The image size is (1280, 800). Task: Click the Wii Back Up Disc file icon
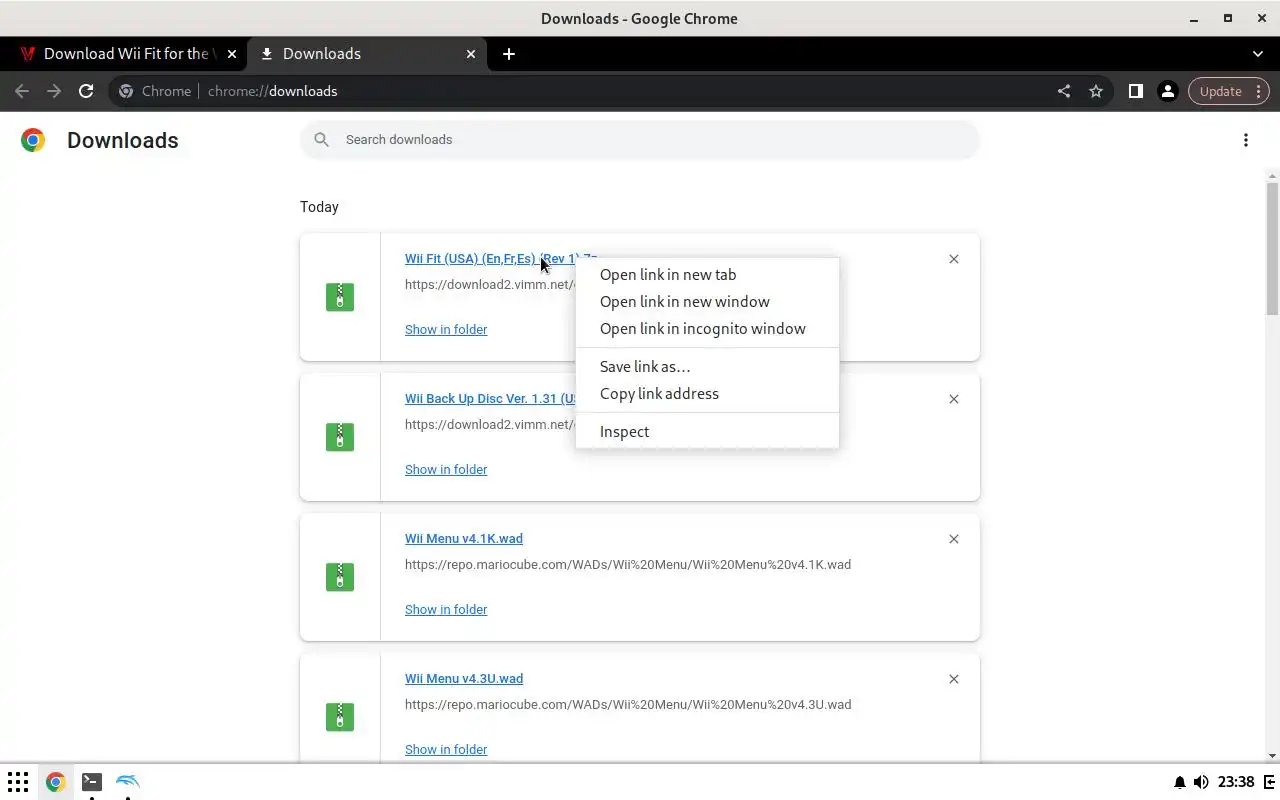point(340,437)
